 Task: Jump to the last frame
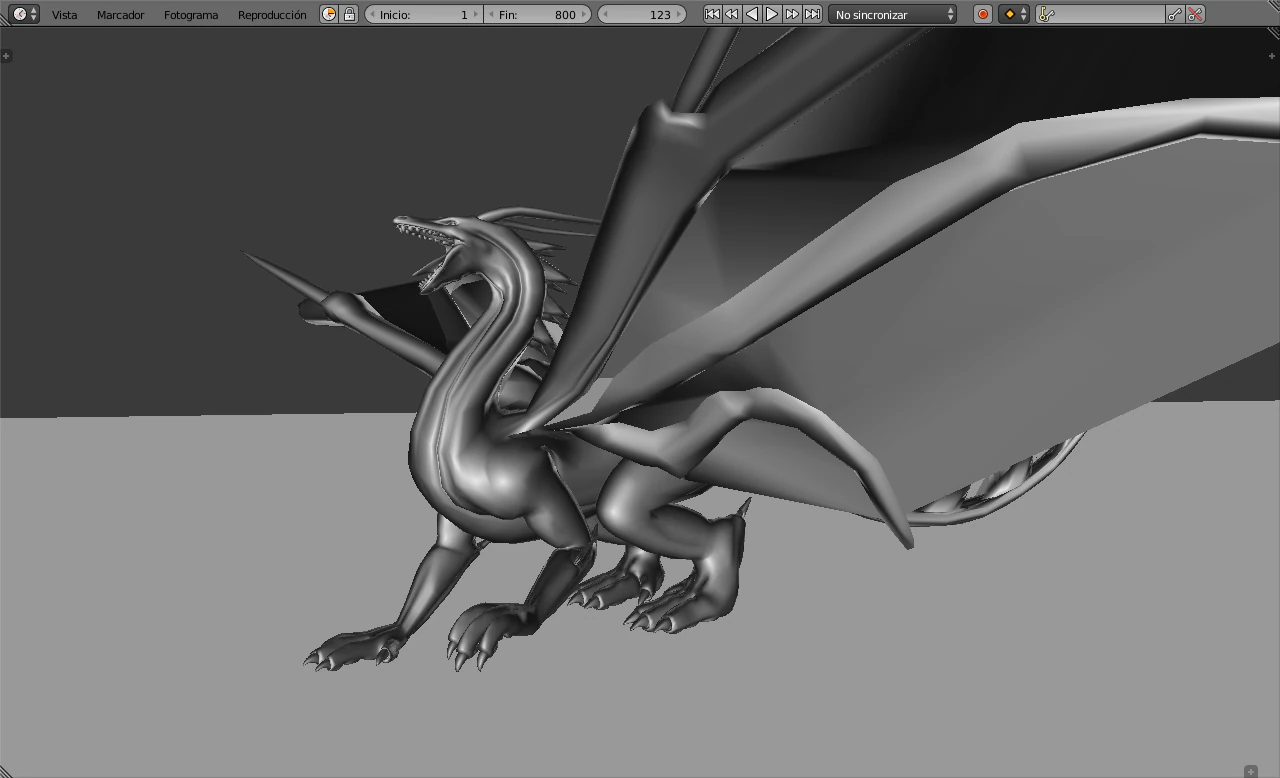point(812,14)
